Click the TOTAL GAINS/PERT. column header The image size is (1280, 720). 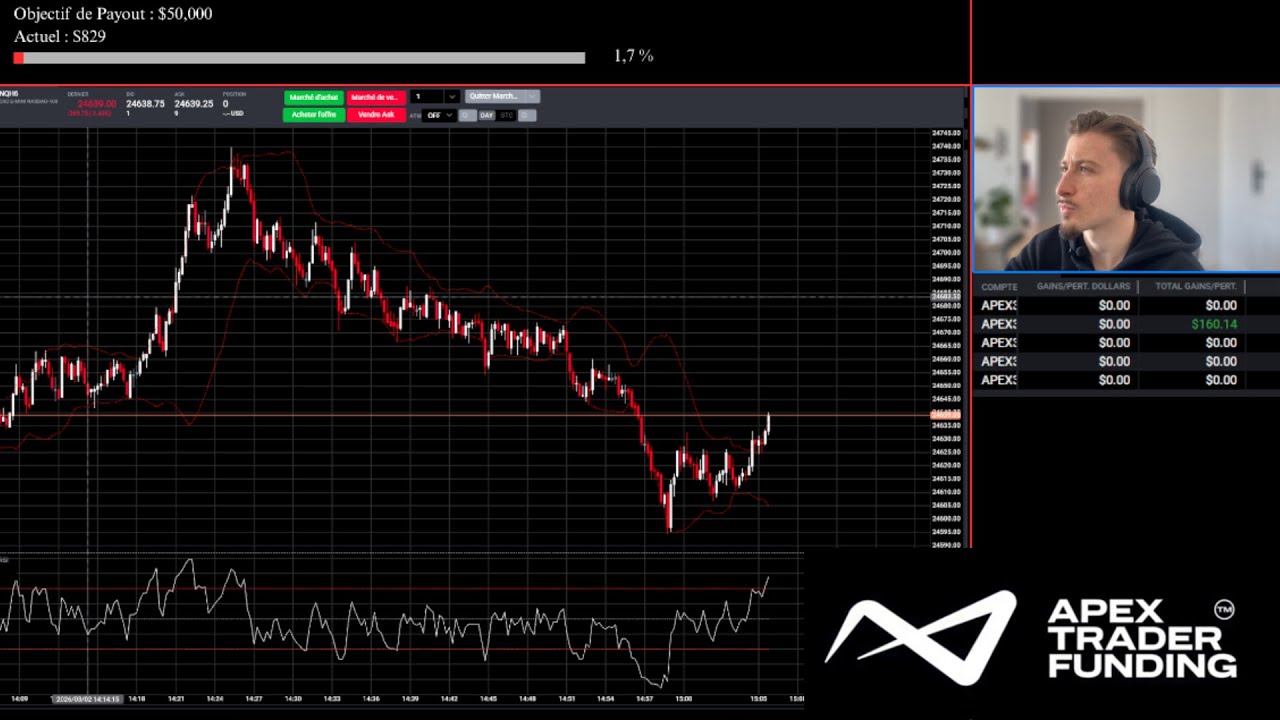[x=1196, y=286]
